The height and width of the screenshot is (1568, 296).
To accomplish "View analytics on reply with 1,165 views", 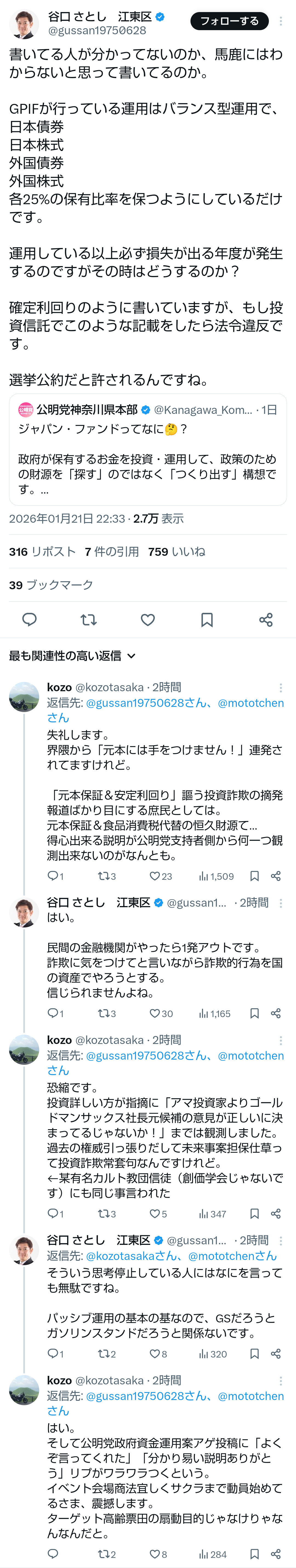I will [215, 1014].
